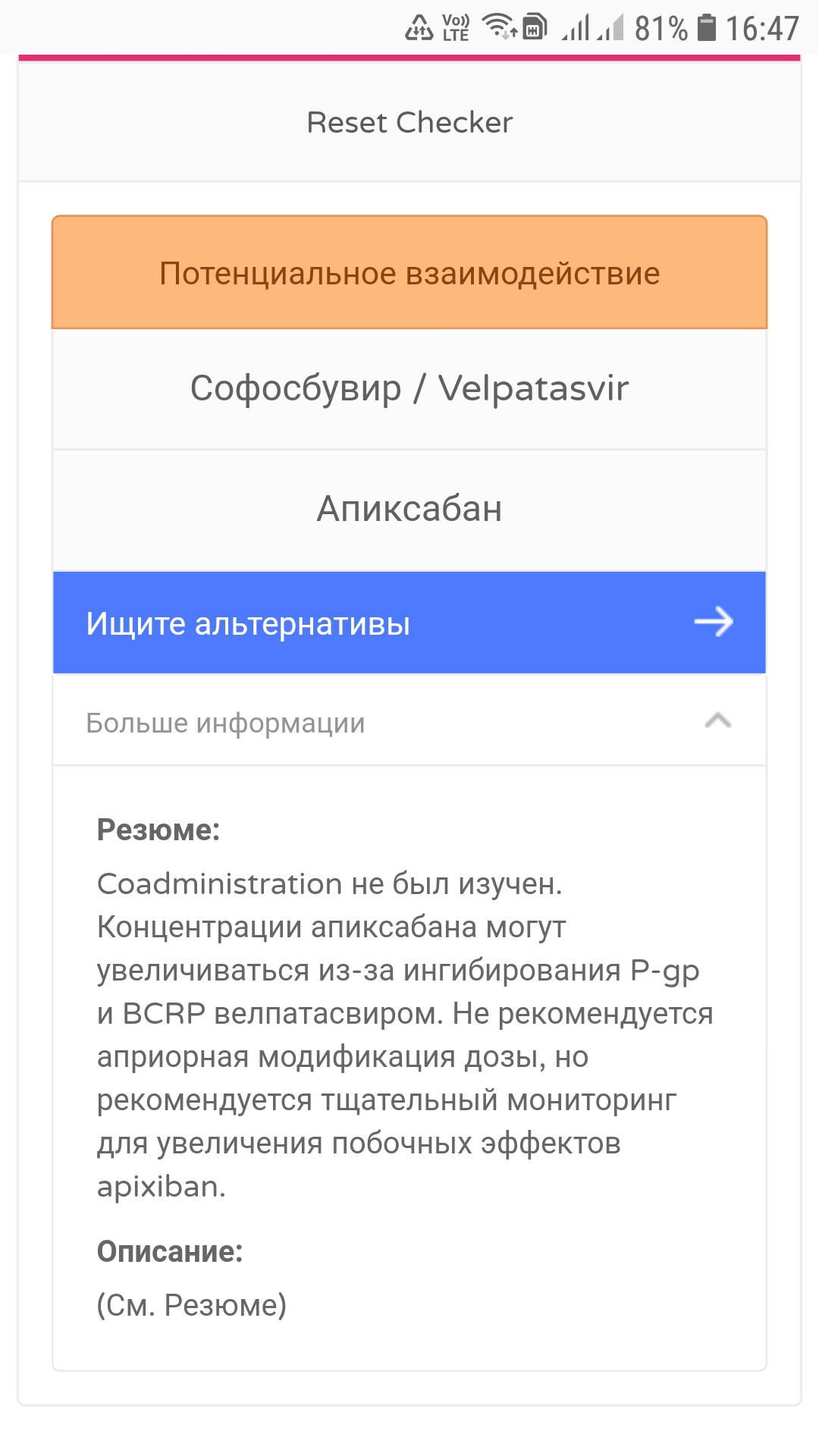Tap the right arrow on the alternatives bar
819x1456 pixels.
(714, 623)
